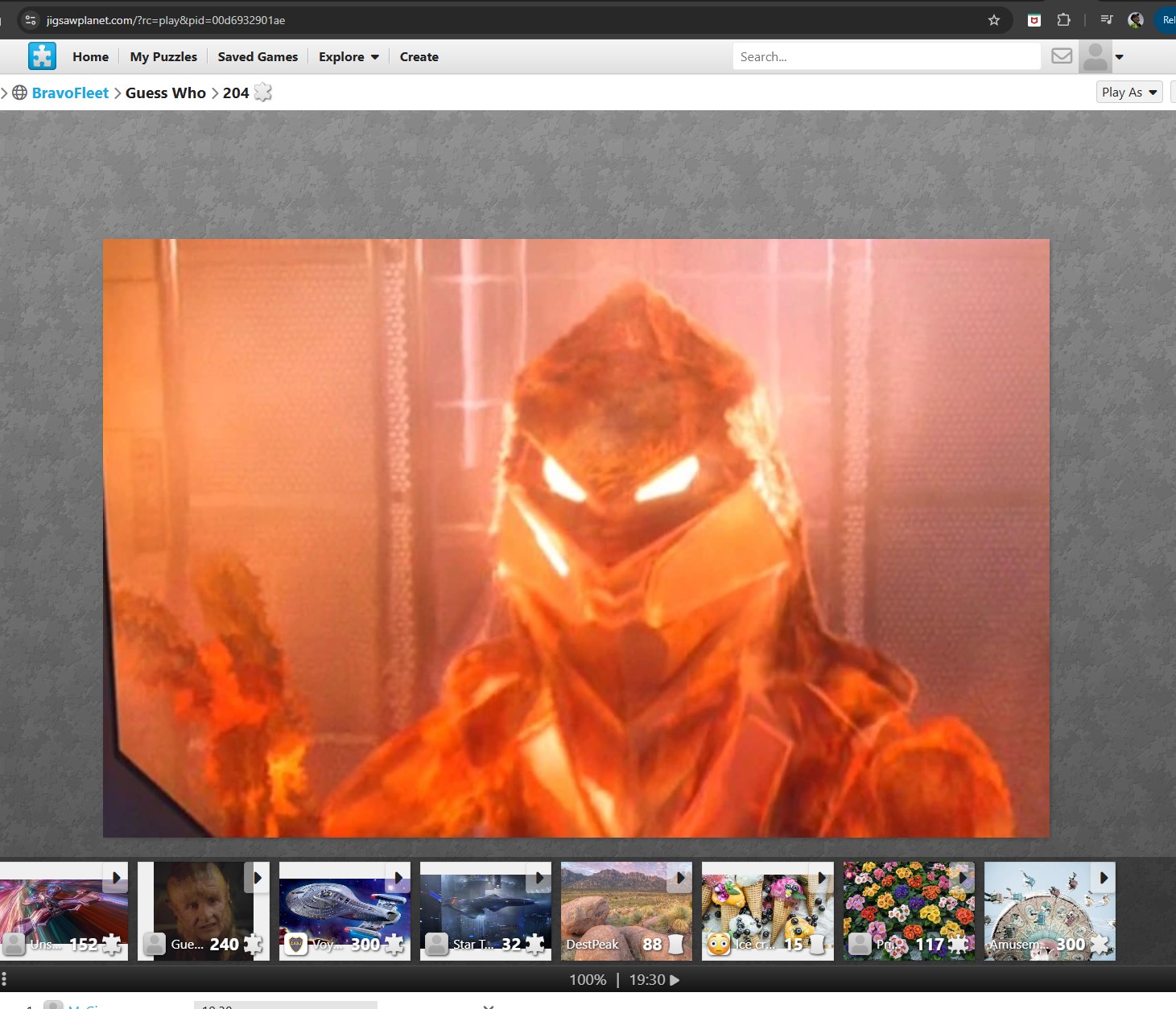Image resolution: width=1176 pixels, height=1009 pixels.
Task: Click the 19:30 timer with its play arrow
Action: coord(654,980)
